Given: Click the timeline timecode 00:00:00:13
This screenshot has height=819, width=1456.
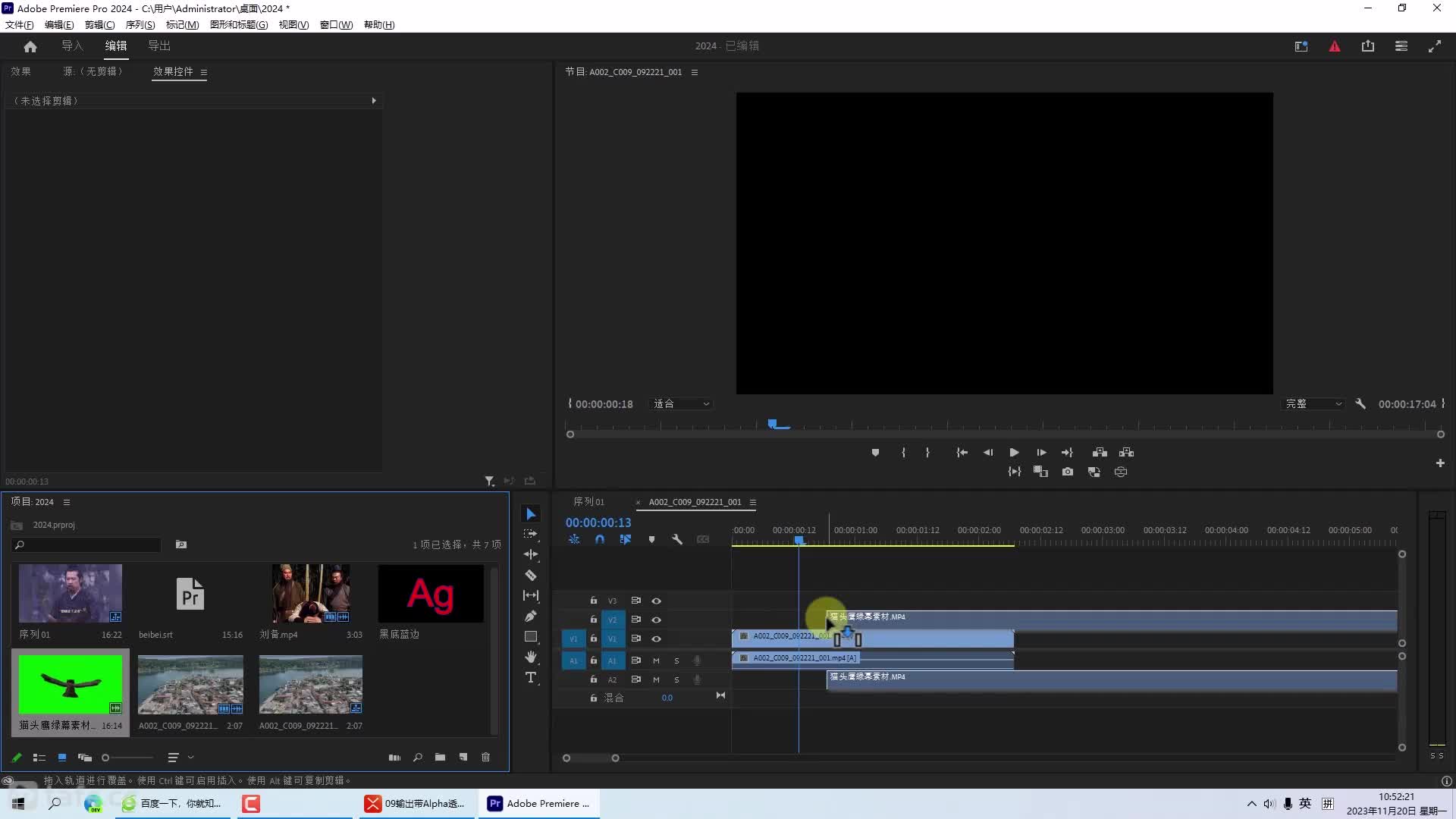Looking at the screenshot, I should [x=598, y=522].
